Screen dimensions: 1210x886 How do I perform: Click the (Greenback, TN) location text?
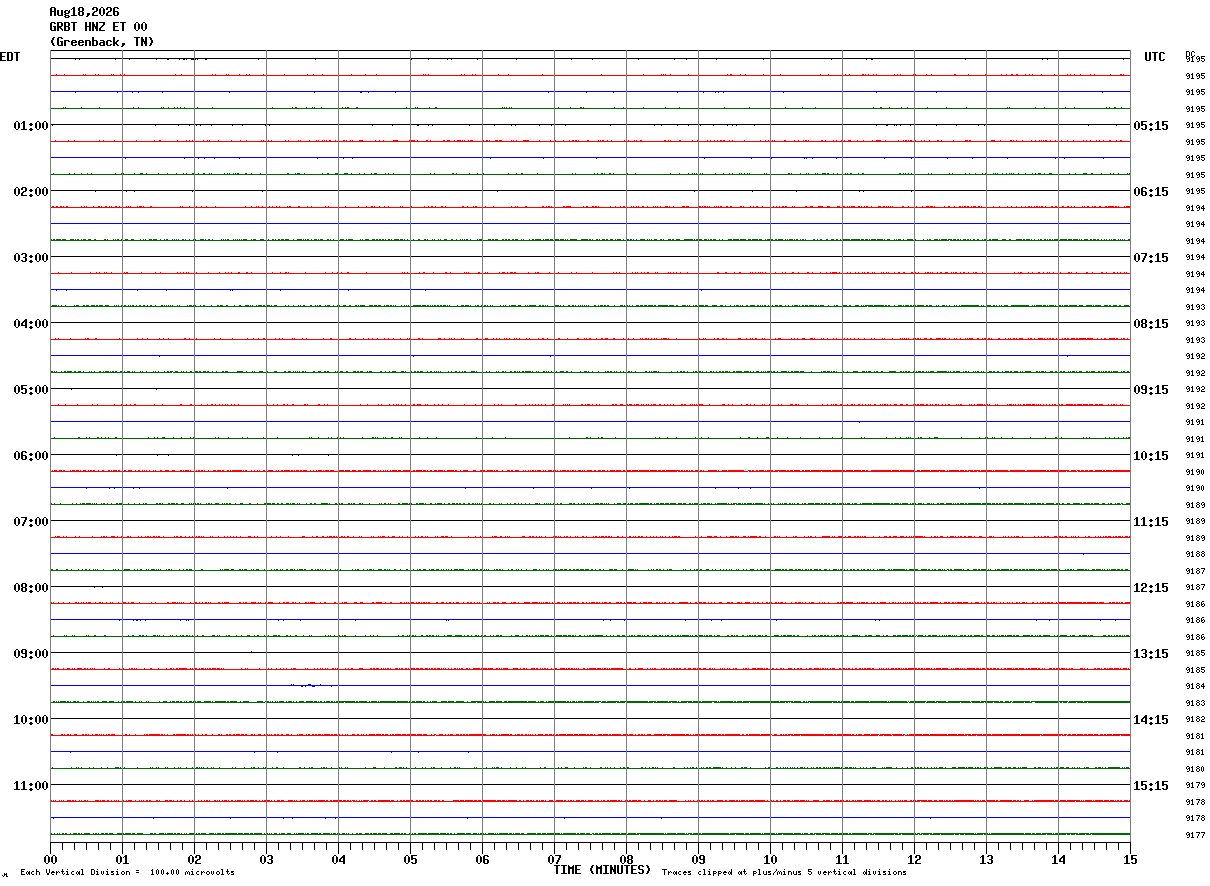pyautogui.click(x=102, y=42)
